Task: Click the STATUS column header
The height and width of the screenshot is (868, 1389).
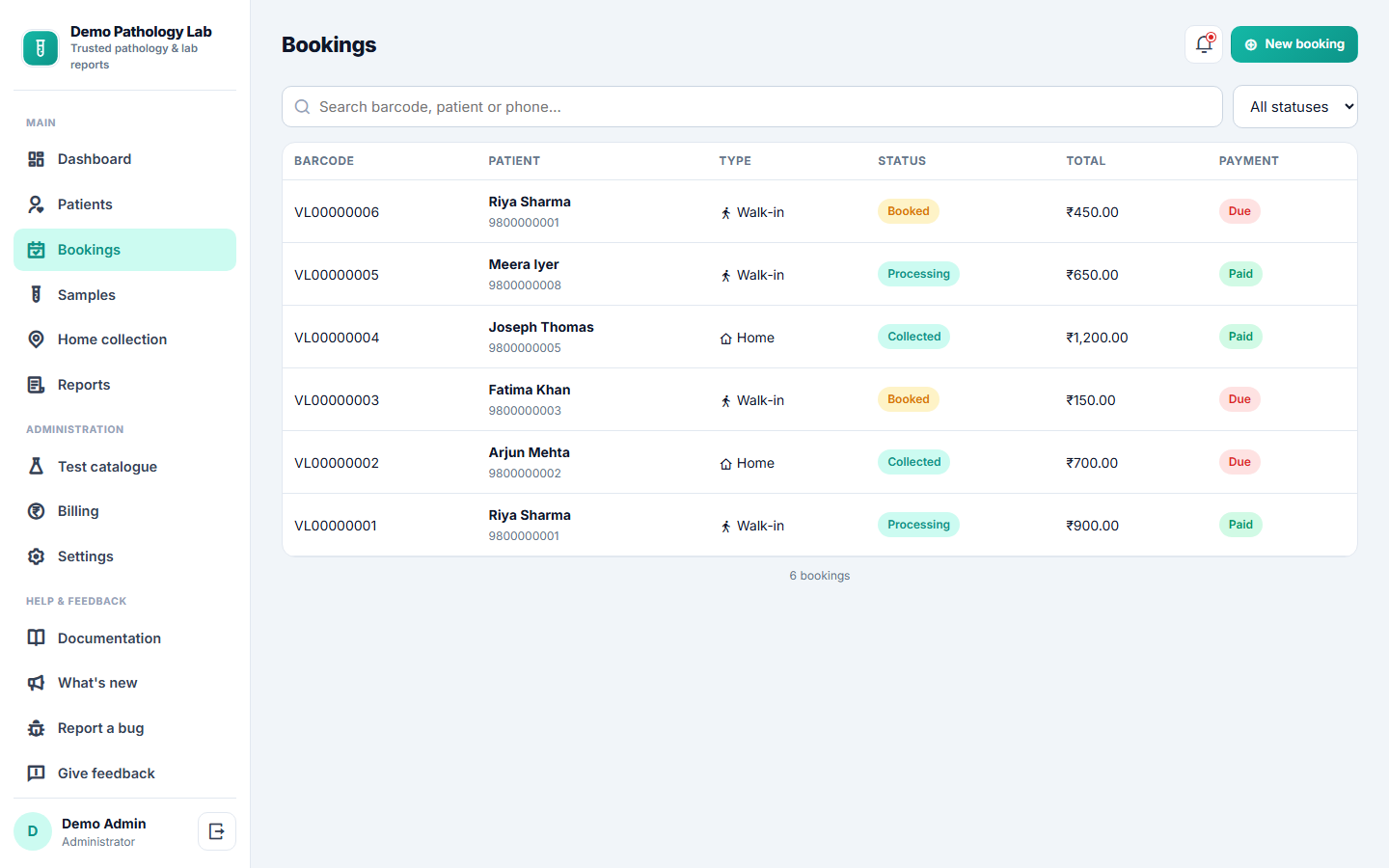Action: coord(902,161)
